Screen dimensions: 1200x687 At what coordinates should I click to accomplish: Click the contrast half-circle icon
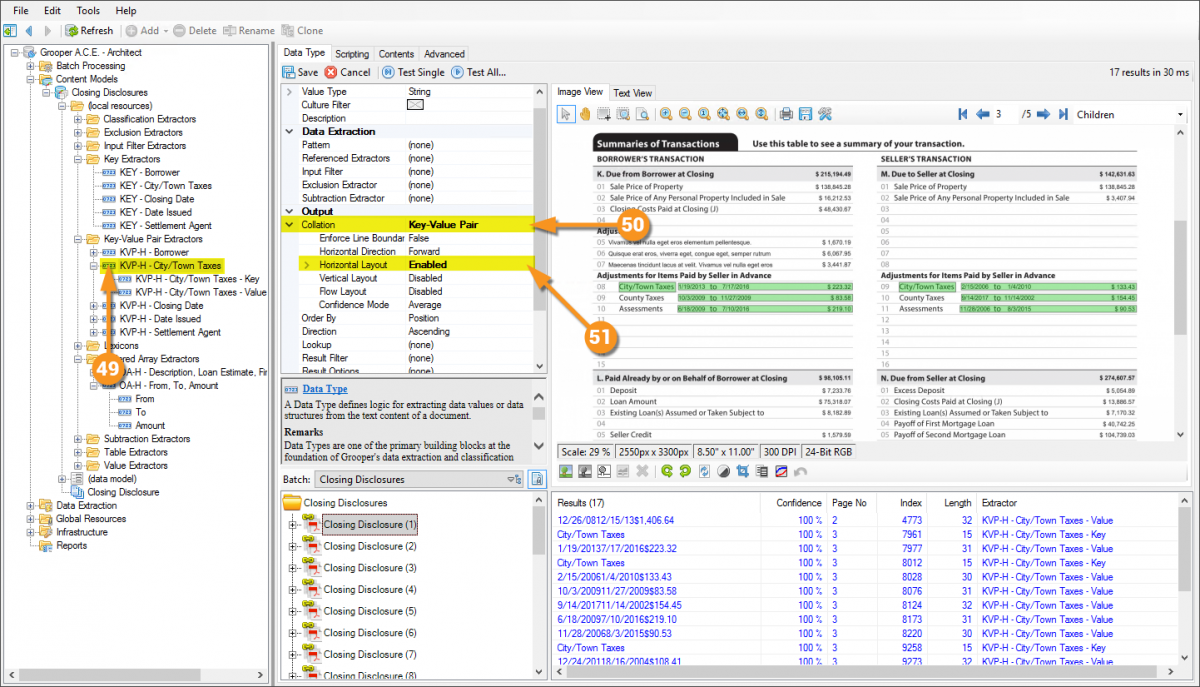pyautogui.click(x=723, y=471)
